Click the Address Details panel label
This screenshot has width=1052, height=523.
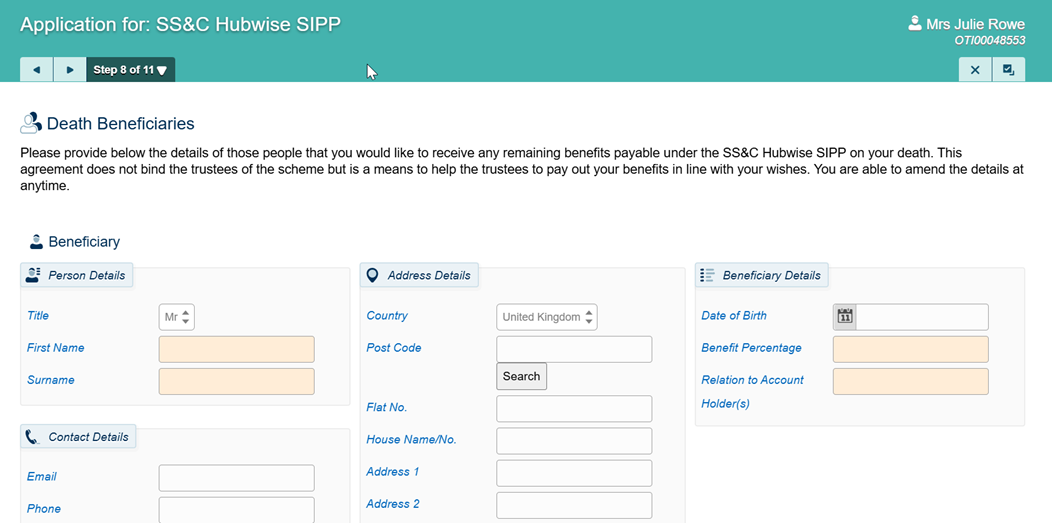point(429,275)
